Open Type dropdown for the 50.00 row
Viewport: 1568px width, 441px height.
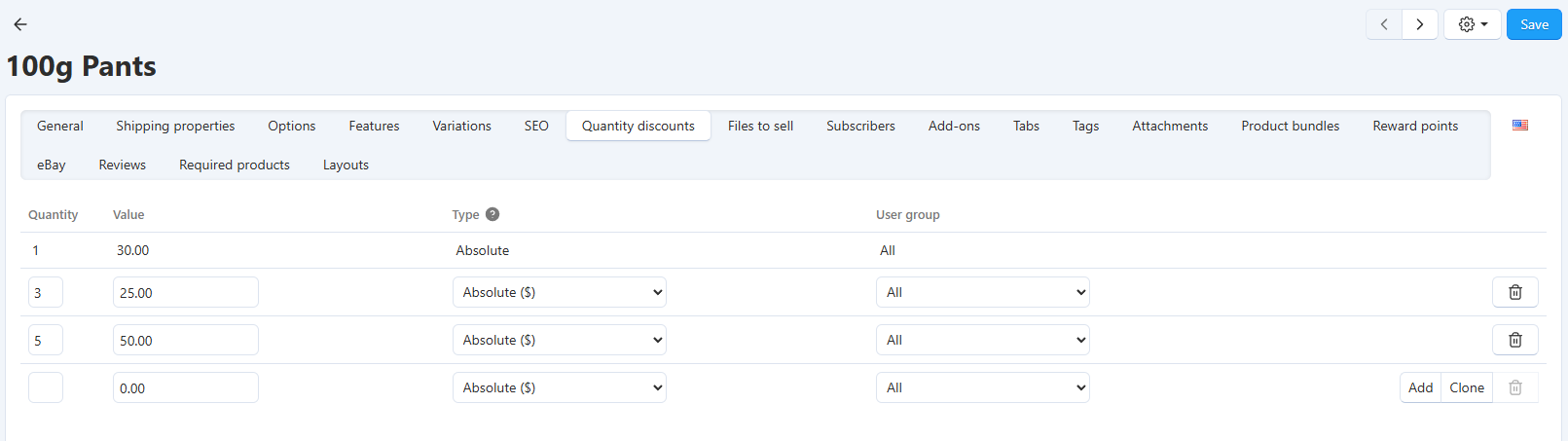click(x=560, y=340)
